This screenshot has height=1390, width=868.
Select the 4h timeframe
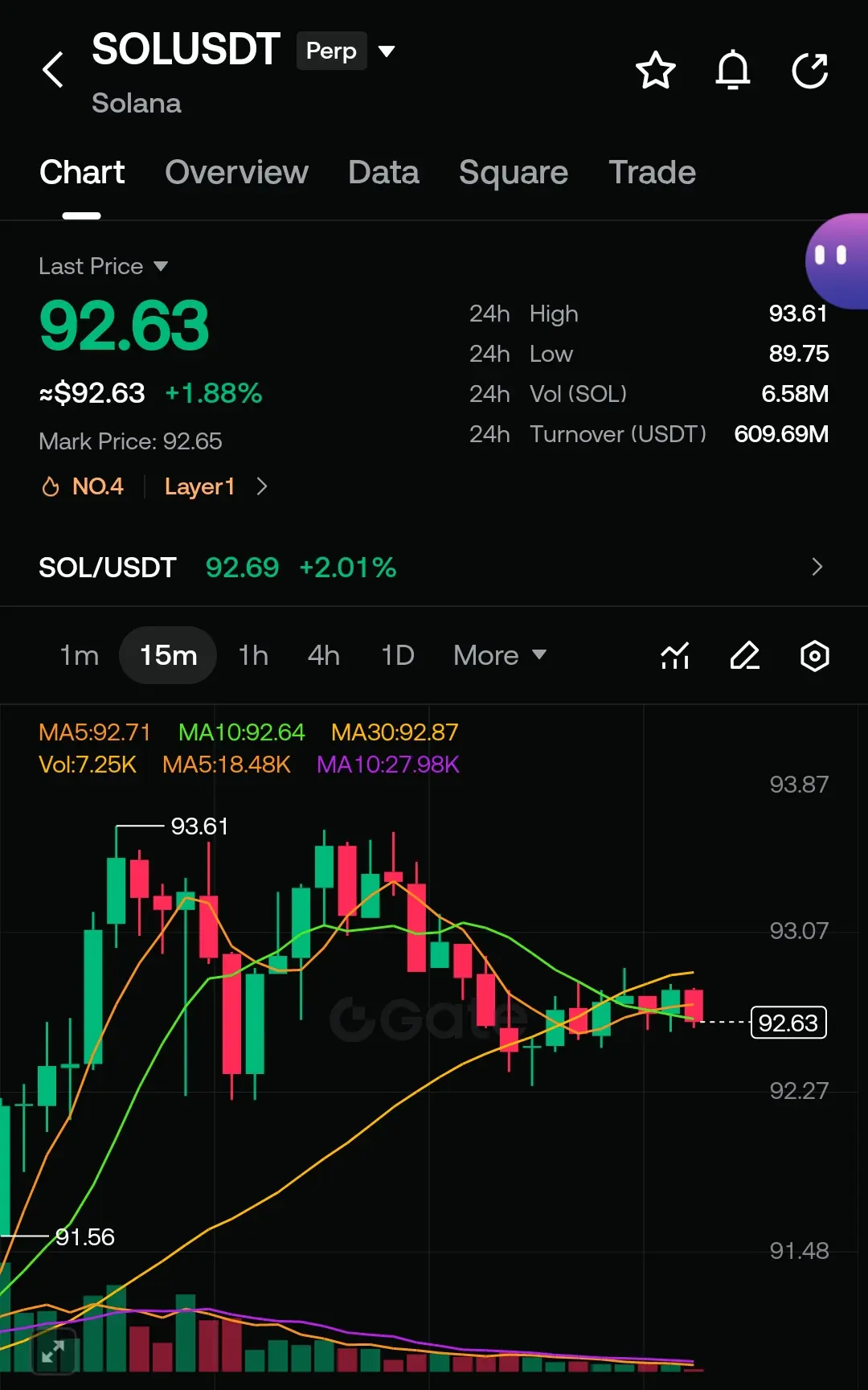[x=324, y=655]
